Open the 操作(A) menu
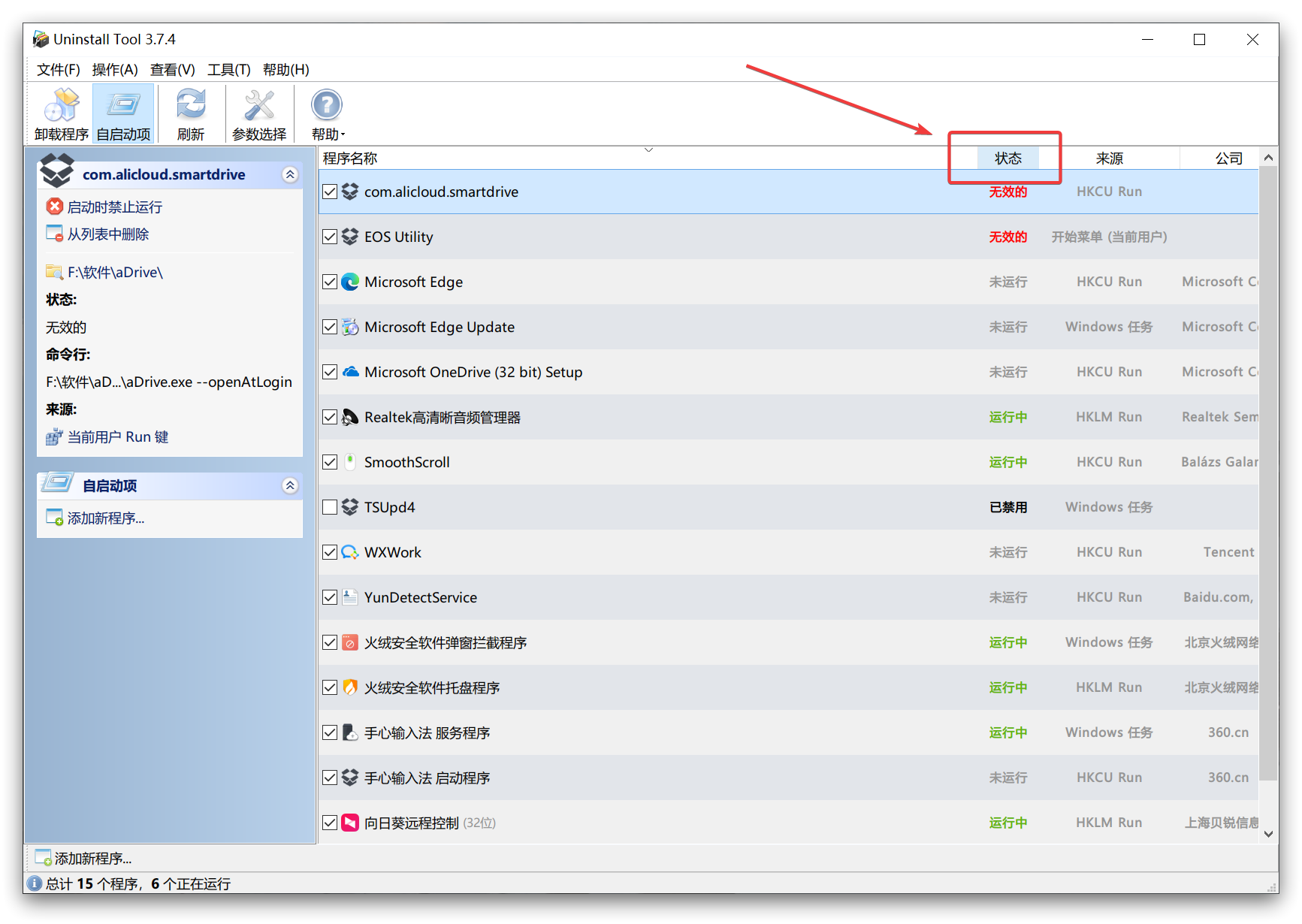1302x924 pixels. tap(115, 70)
